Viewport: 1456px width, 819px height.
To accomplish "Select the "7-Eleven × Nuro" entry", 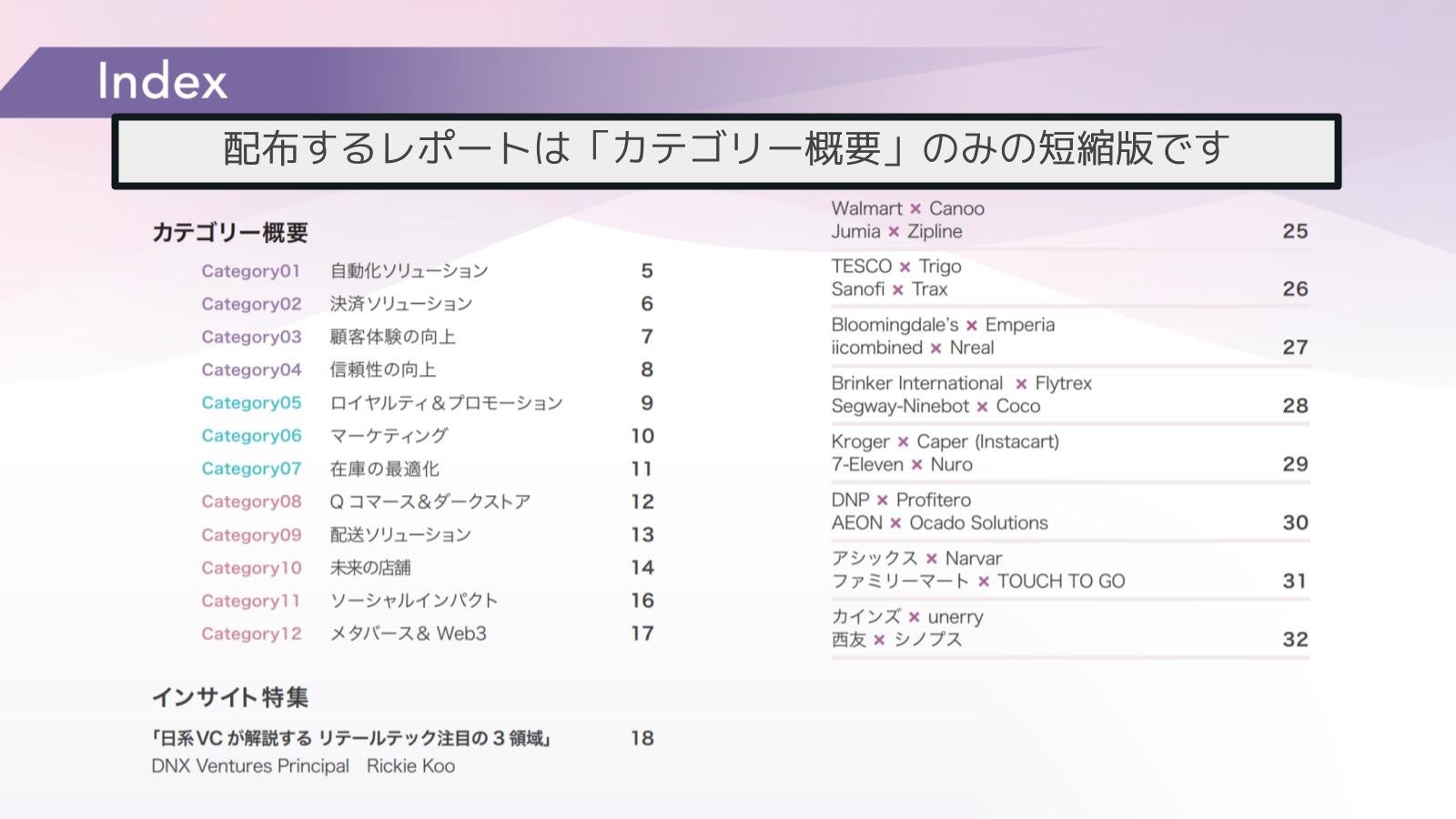I will tap(902, 464).
